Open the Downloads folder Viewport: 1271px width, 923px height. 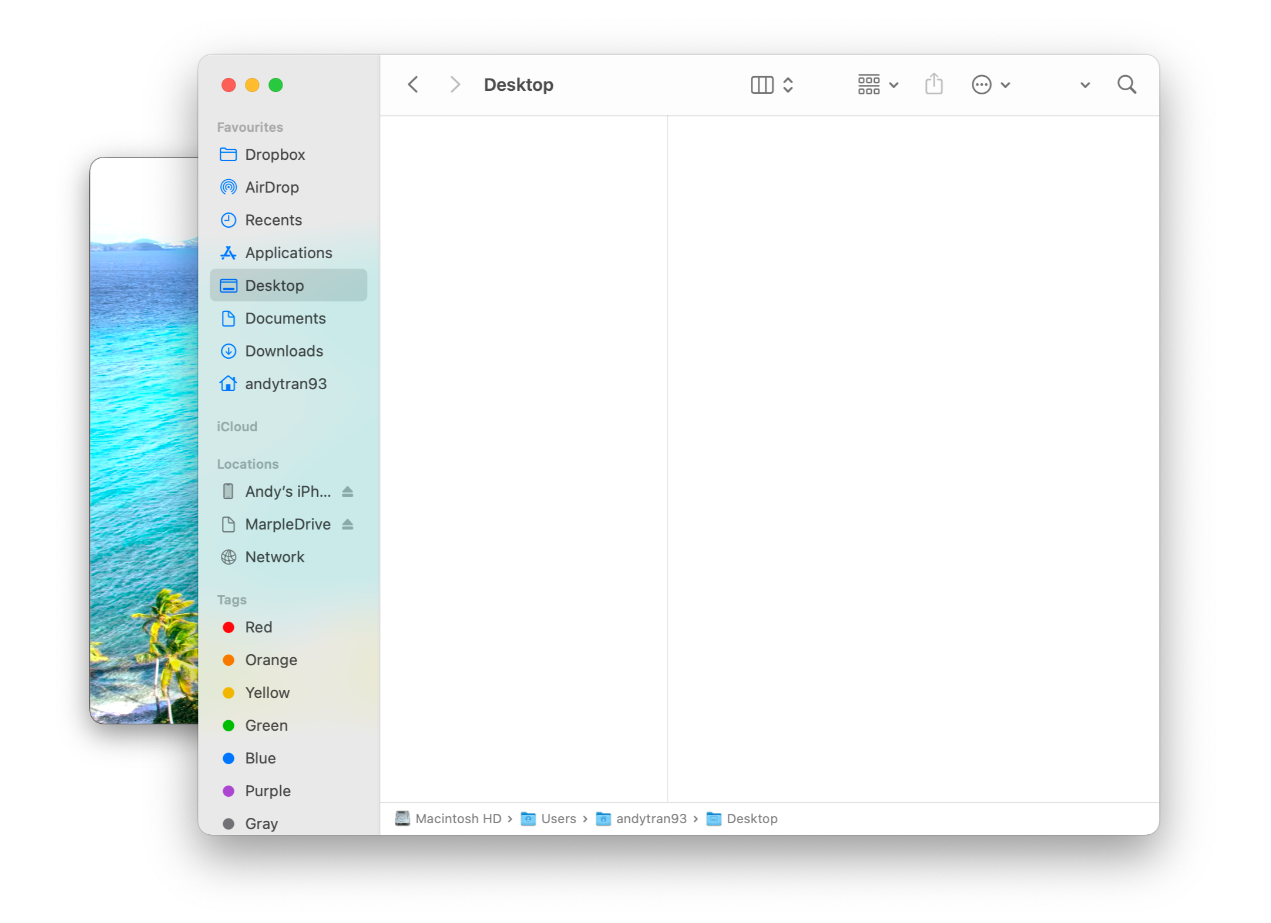[283, 350]
